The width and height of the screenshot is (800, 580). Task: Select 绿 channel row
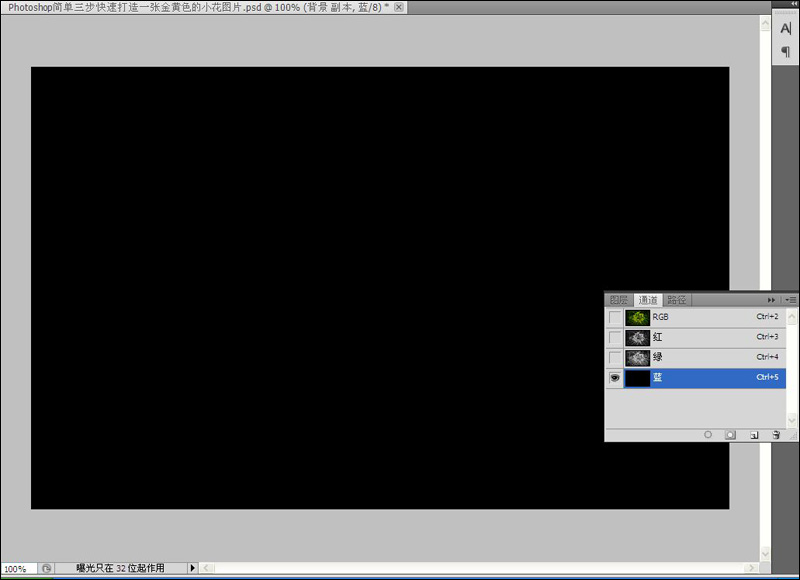[x=696, y=358]
